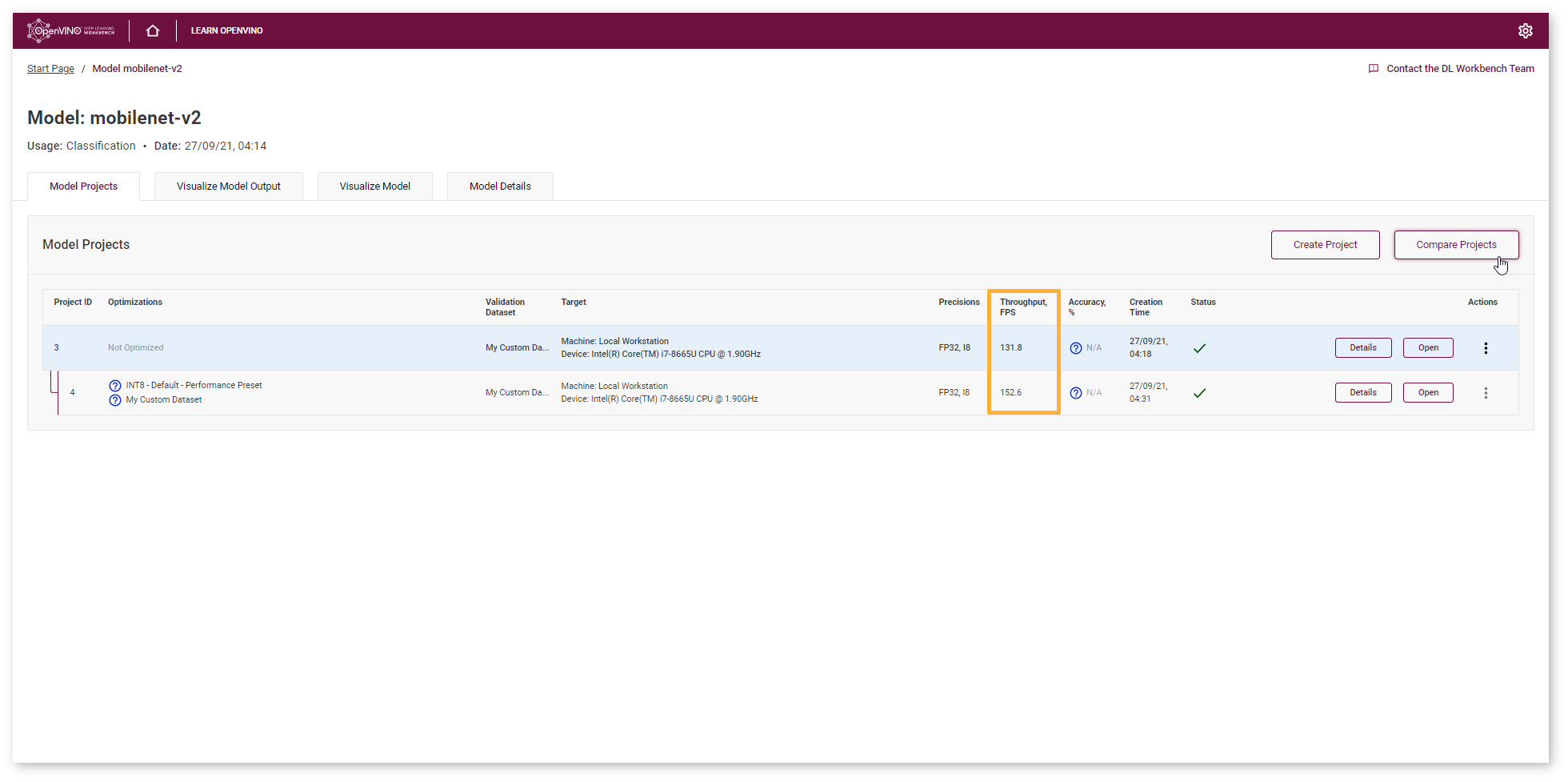This screenshot has width=1568, height=782.
Task: Open actions menu for project 3
Action: tap(1486, 348)
